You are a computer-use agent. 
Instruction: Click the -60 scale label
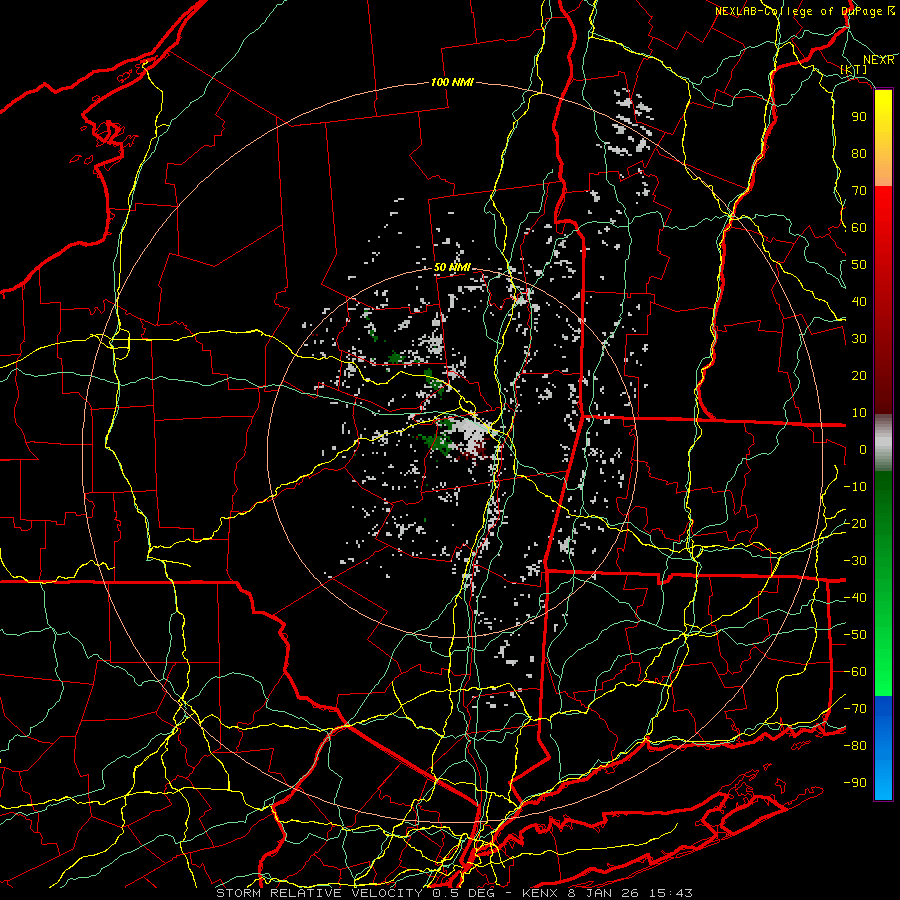pyautogui.click(x=855, y=672)
